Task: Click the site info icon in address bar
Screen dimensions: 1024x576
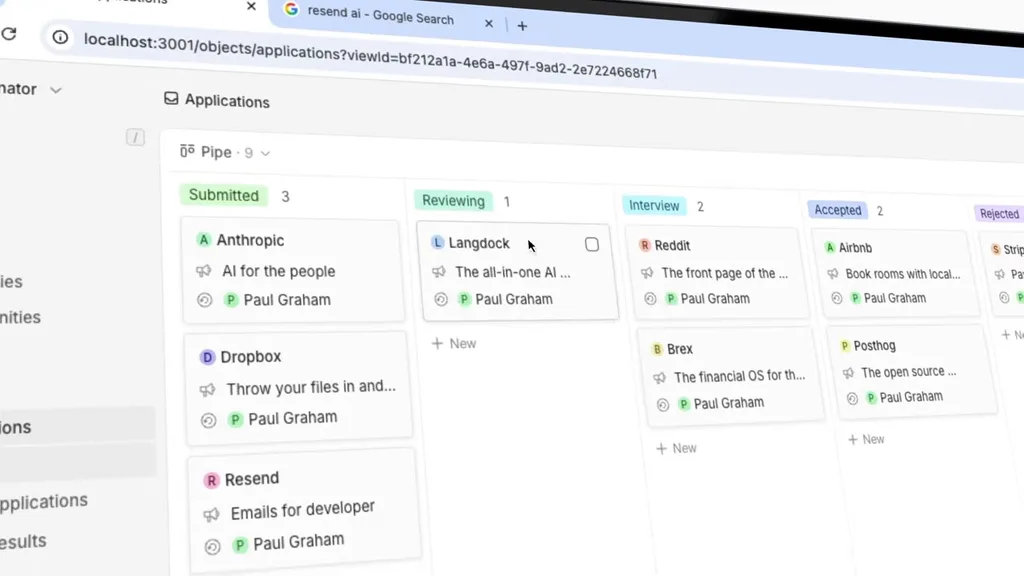Action: point(60,37)
